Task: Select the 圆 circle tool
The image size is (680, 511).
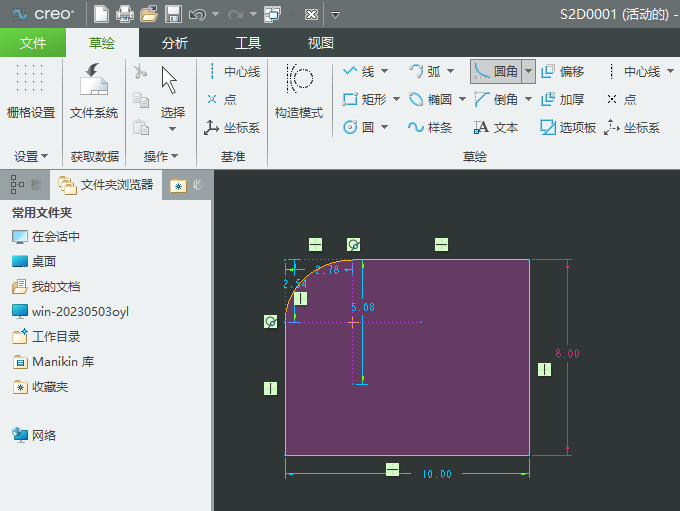Action: 359,127
